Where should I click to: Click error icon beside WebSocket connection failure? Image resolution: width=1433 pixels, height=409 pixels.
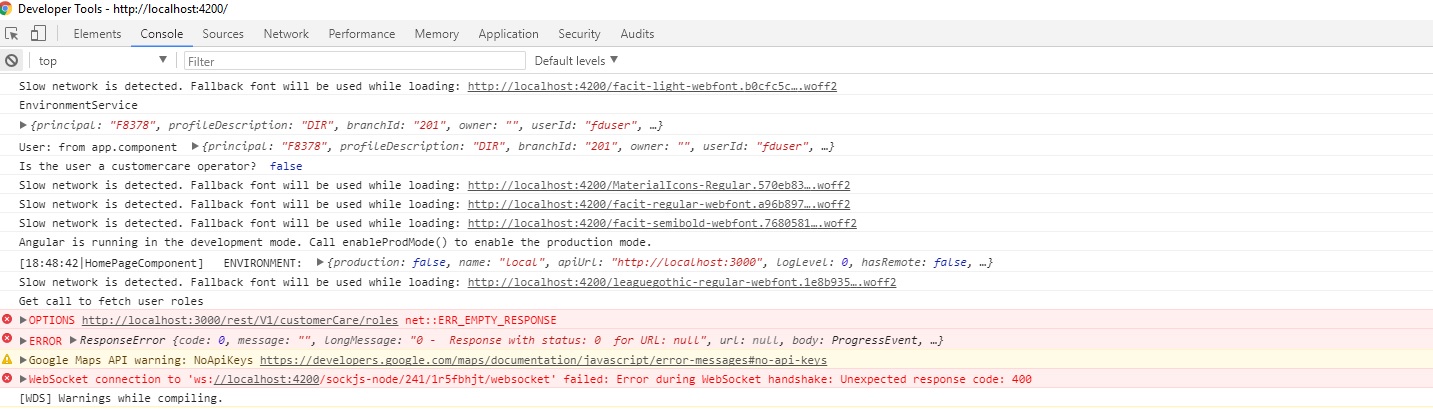[x=8, y=379]
